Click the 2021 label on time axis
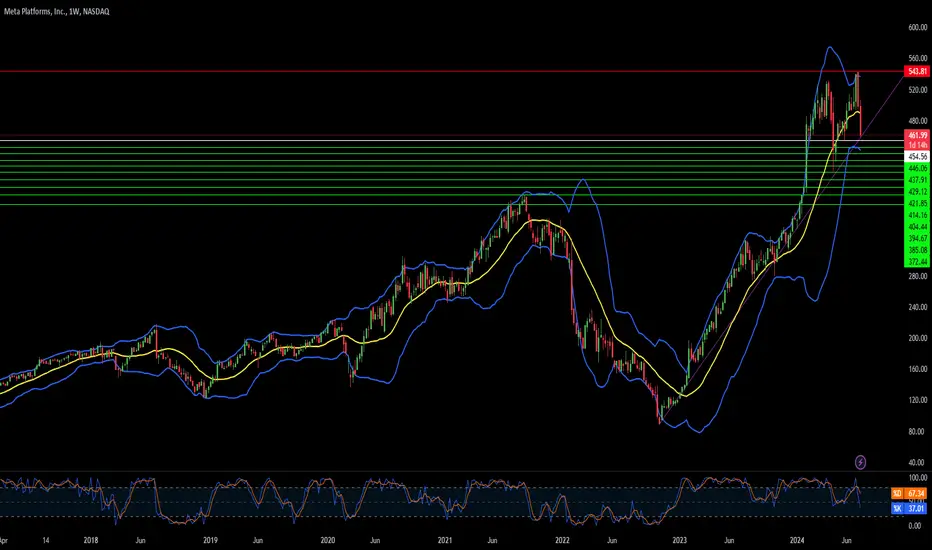Viewport: 932px width, 550px height. [445, 540]
